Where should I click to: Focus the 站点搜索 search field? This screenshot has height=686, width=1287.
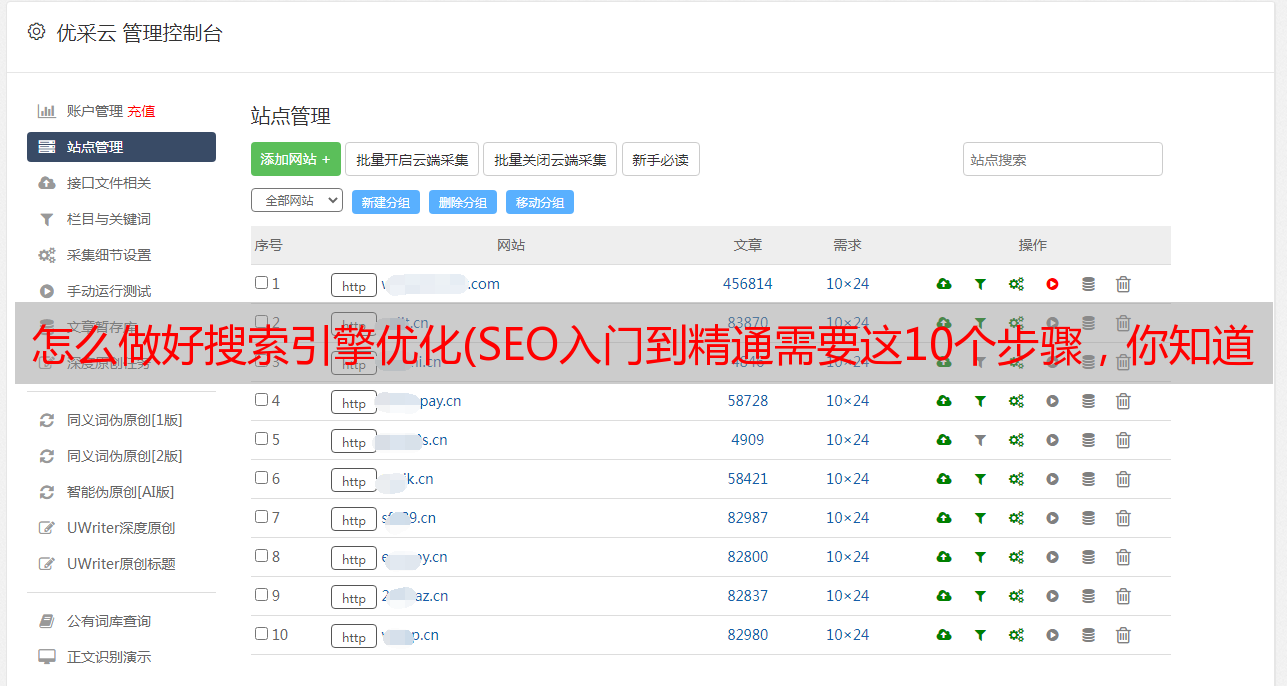pyautogui.click(x=1063, y=159)
